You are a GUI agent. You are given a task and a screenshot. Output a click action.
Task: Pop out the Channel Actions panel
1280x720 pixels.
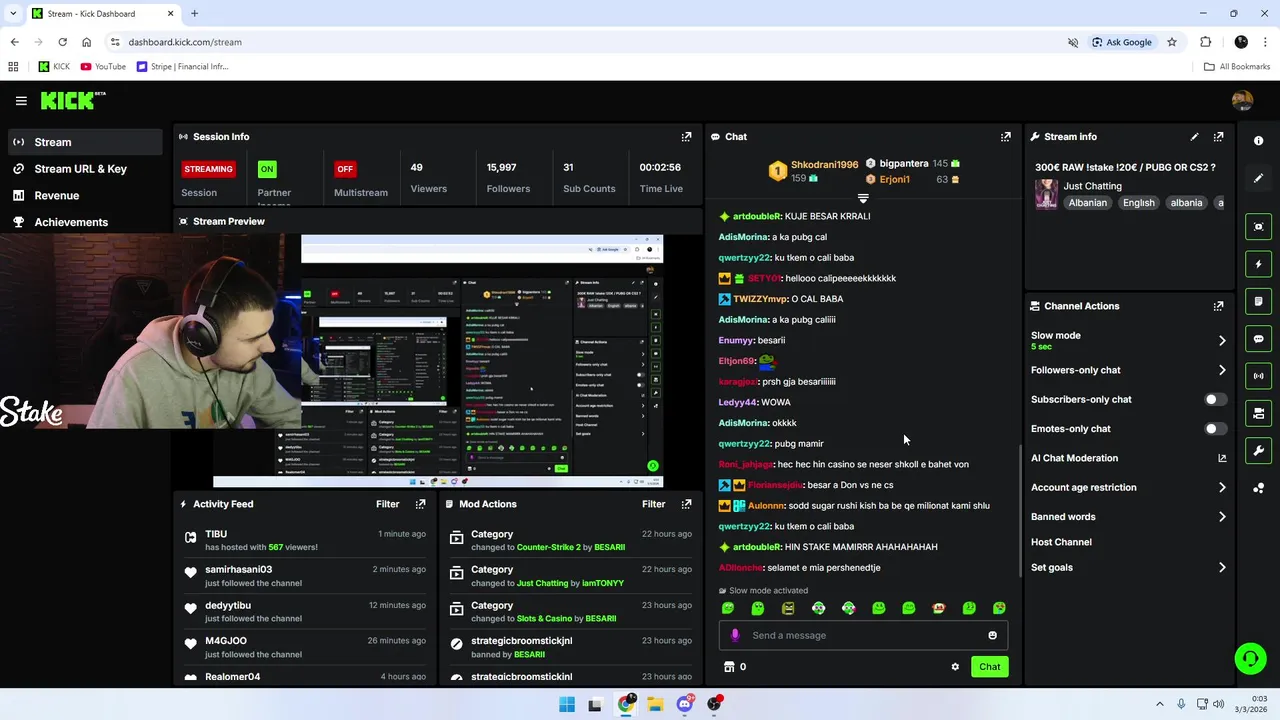pos(1218,306)
